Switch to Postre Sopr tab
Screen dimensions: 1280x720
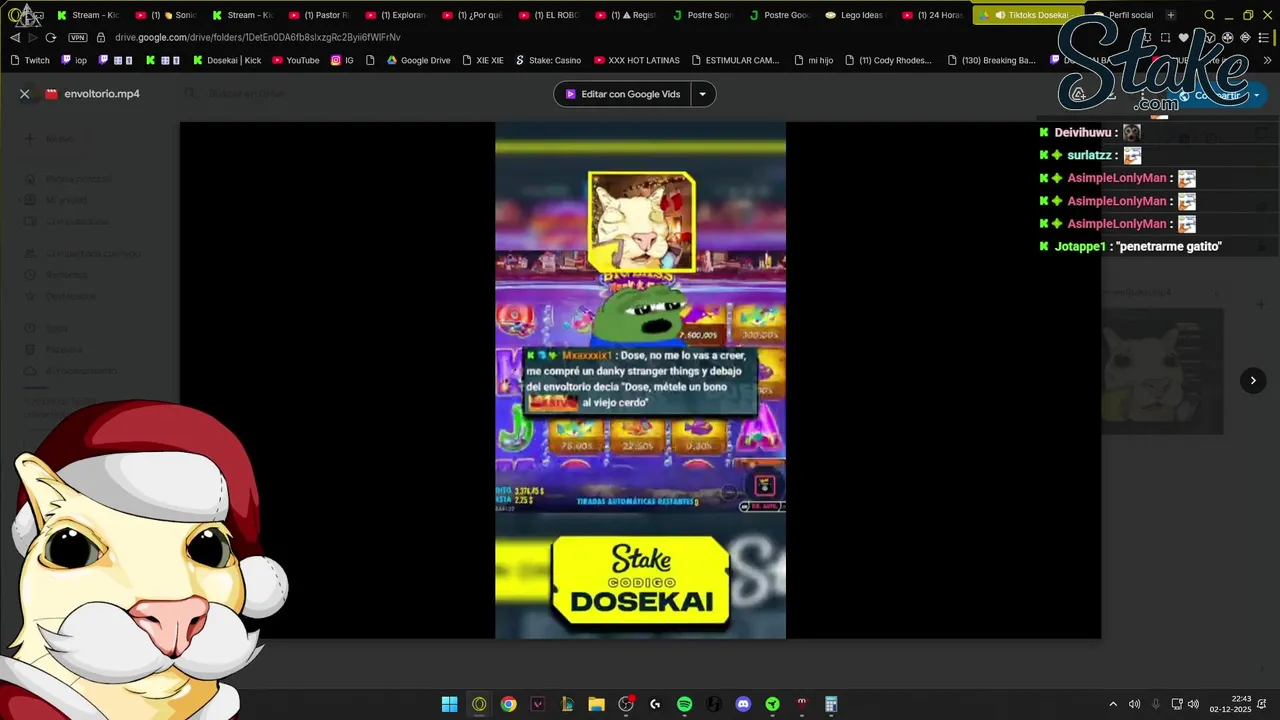(703, 15)
